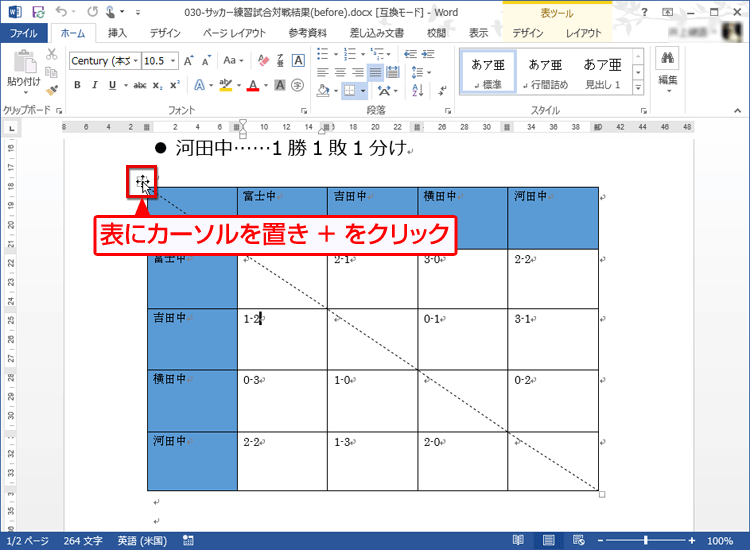Click the Sort A-Z icon

(418, 90)
